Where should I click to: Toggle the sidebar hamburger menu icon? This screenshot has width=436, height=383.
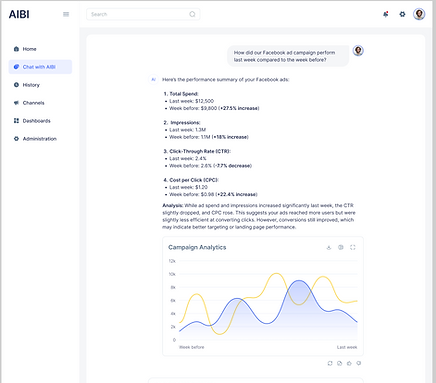(x=66, y=14)
